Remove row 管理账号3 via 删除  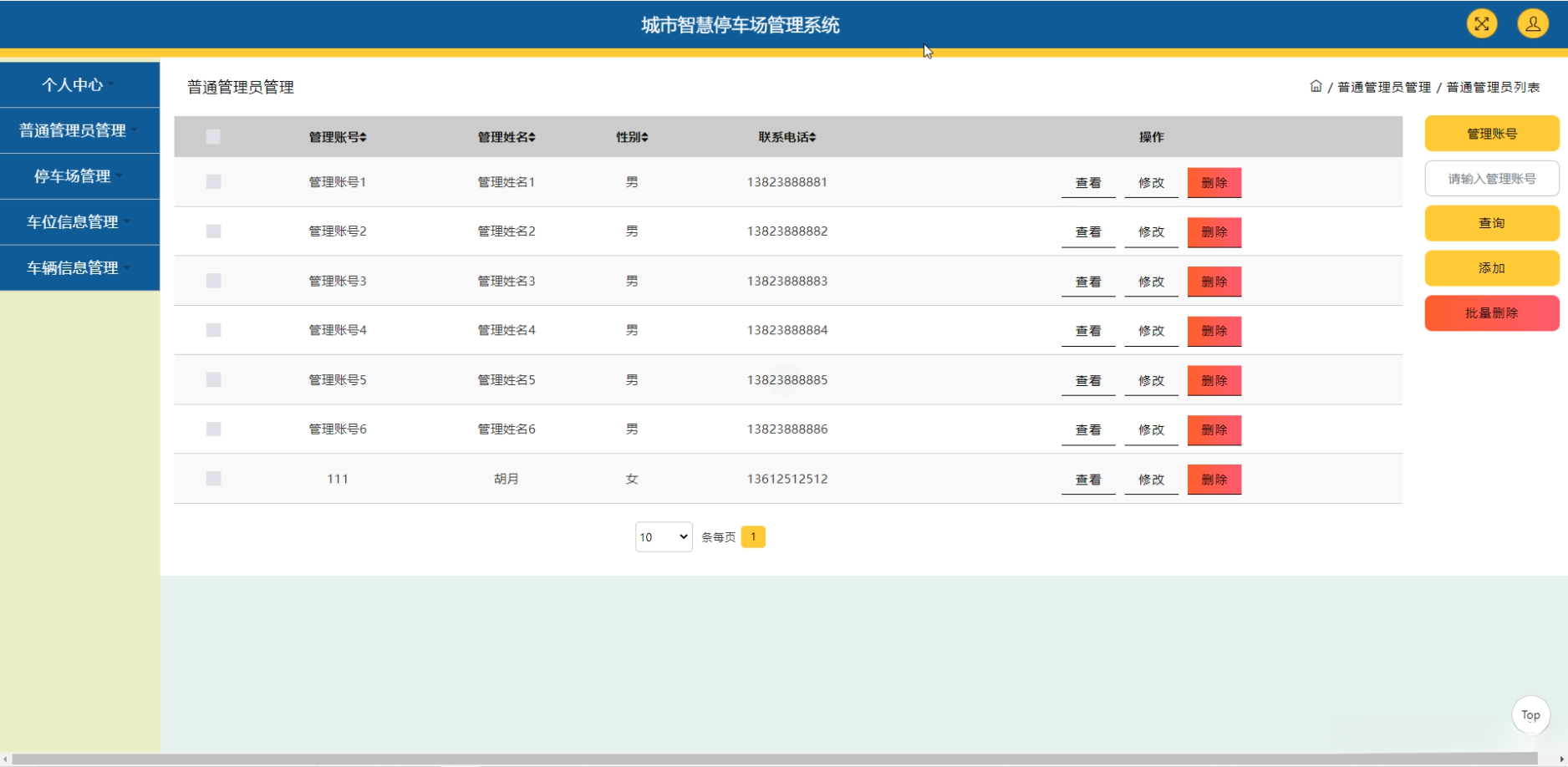pos(1214,282)
